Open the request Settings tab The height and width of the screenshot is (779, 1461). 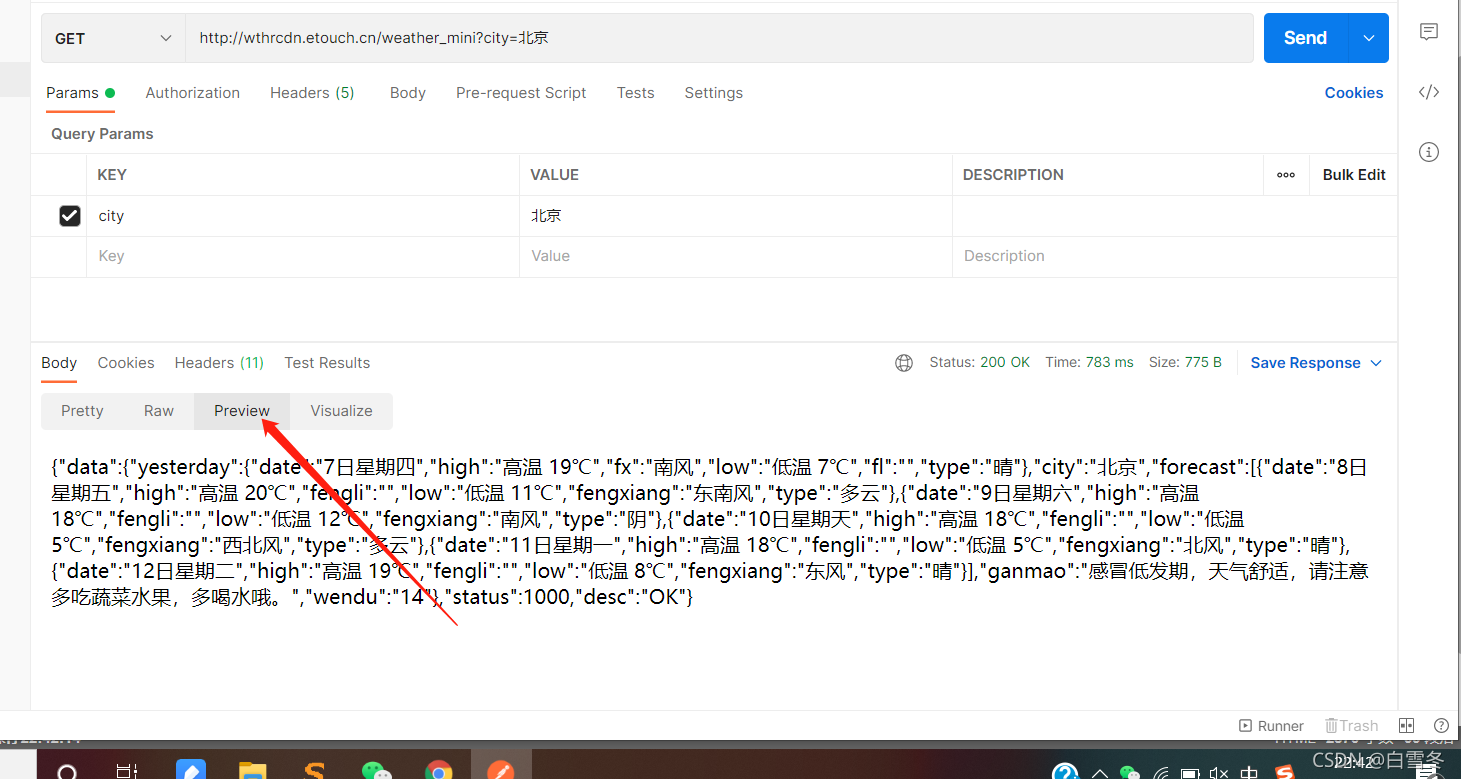713,93
